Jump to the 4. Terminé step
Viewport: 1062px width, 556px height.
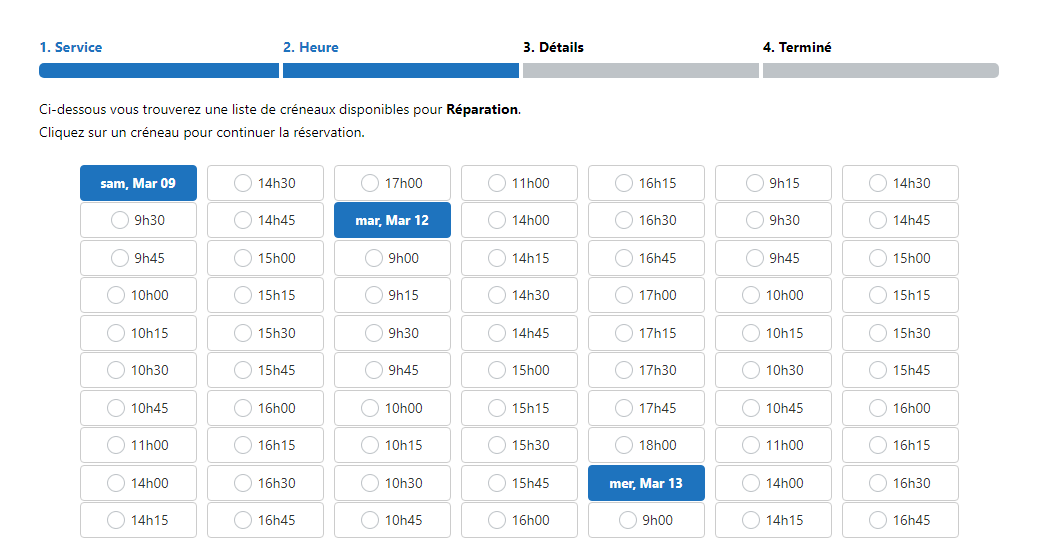(x=797, y=47)
